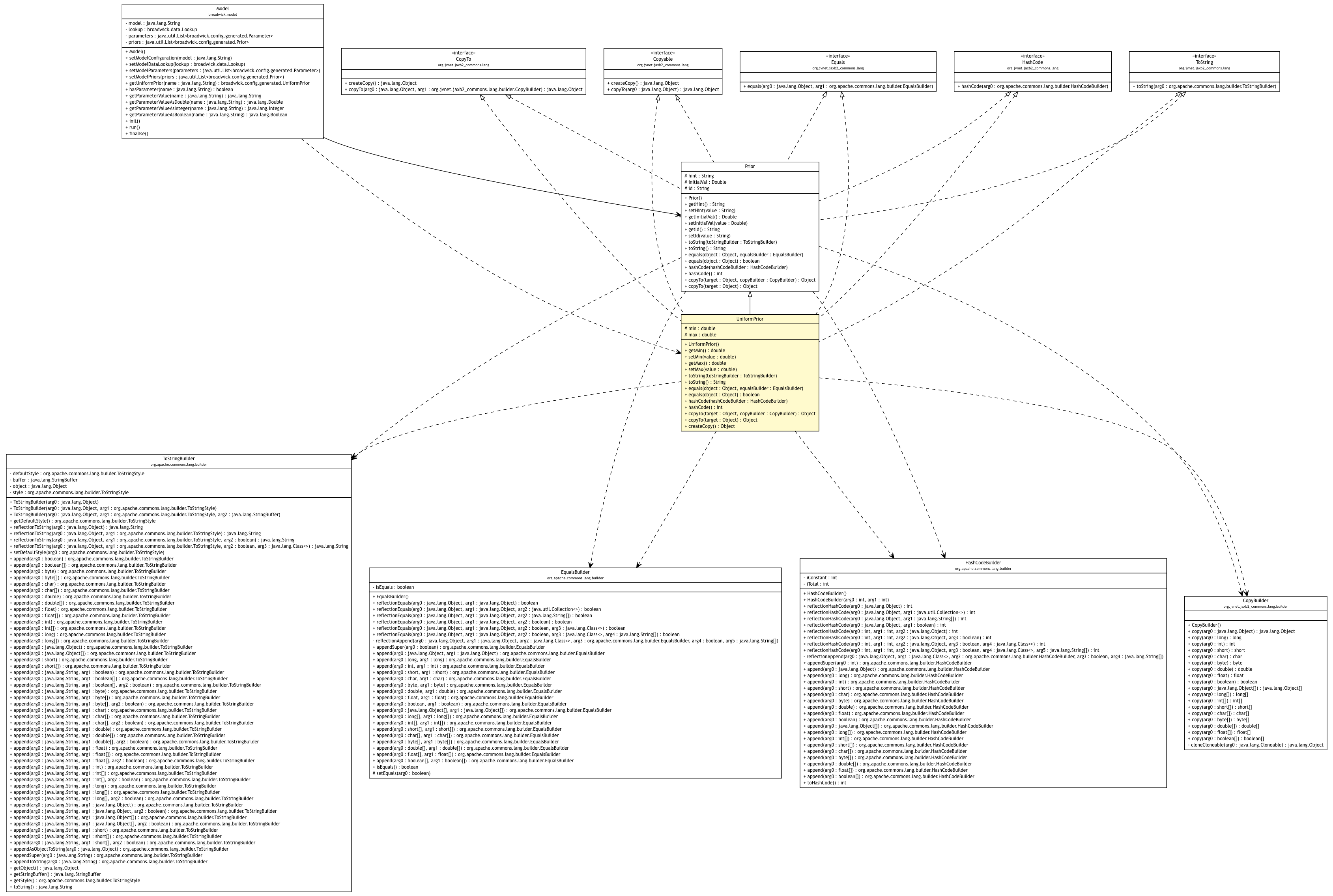This screenshot has width=1333, height=896.
Task: Click '+ getMax() : double' method
Action: tap(705, 364)
